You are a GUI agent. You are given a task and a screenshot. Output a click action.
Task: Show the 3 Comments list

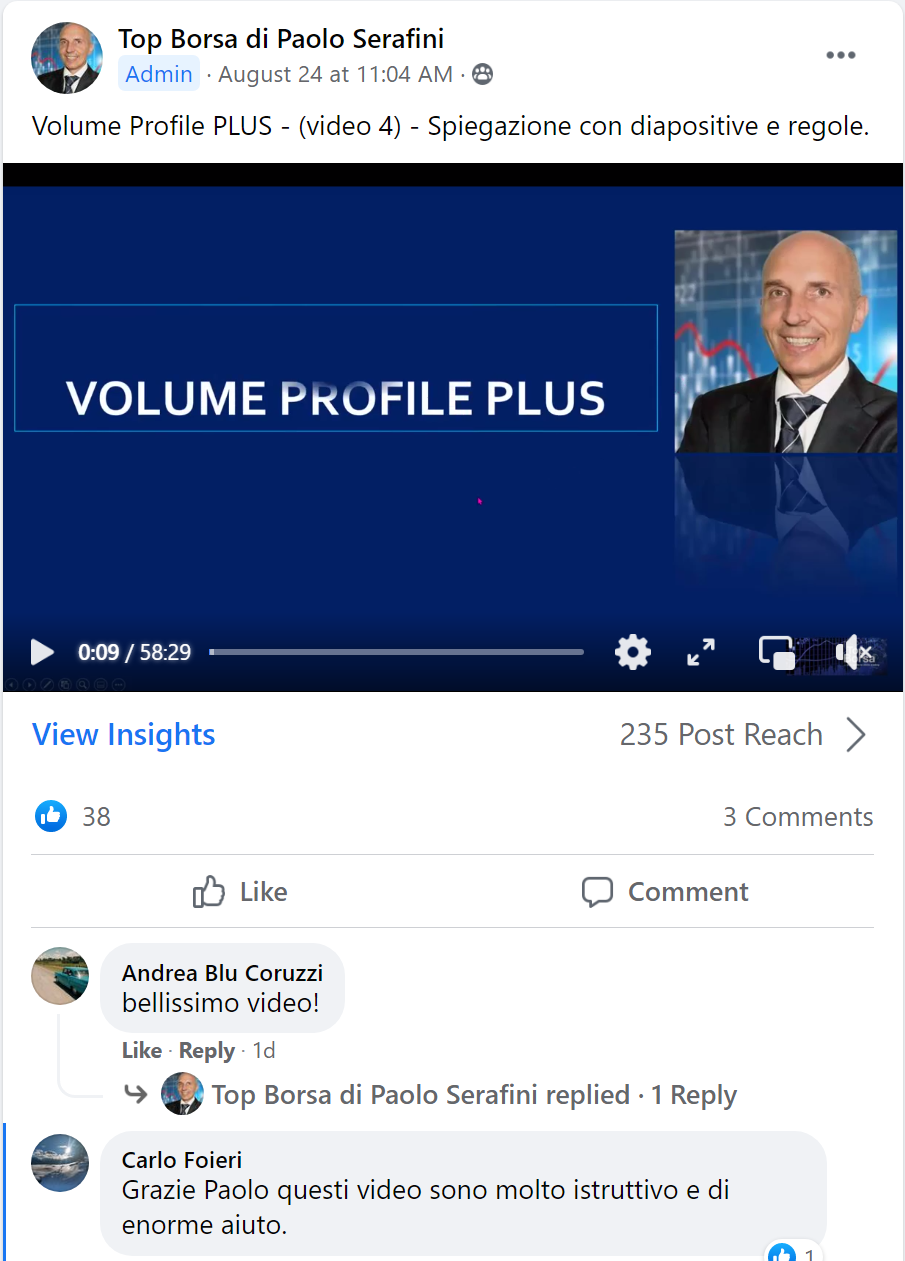pos(798,817)
